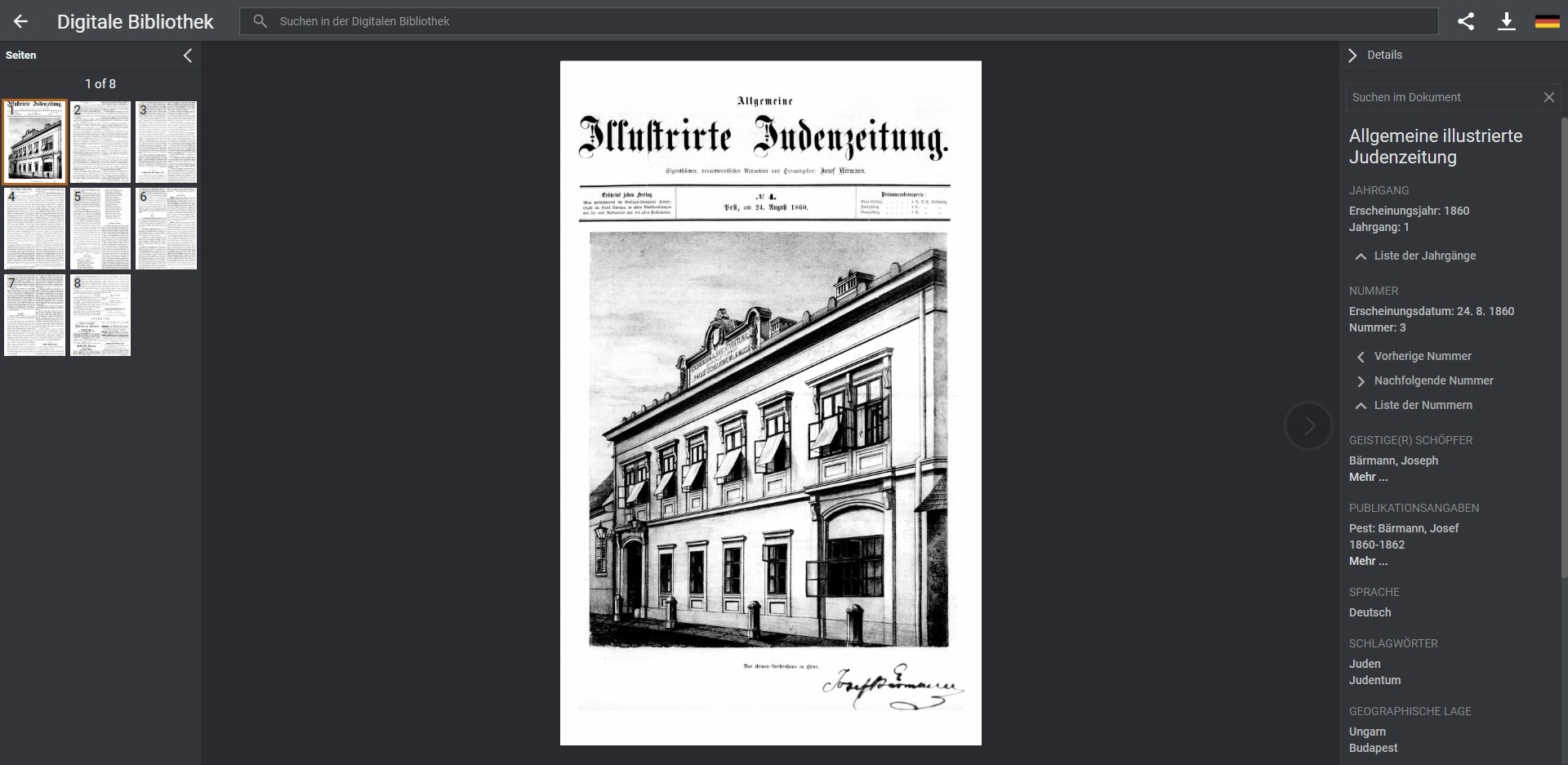Click the search magnifier icon

point(260,21)
